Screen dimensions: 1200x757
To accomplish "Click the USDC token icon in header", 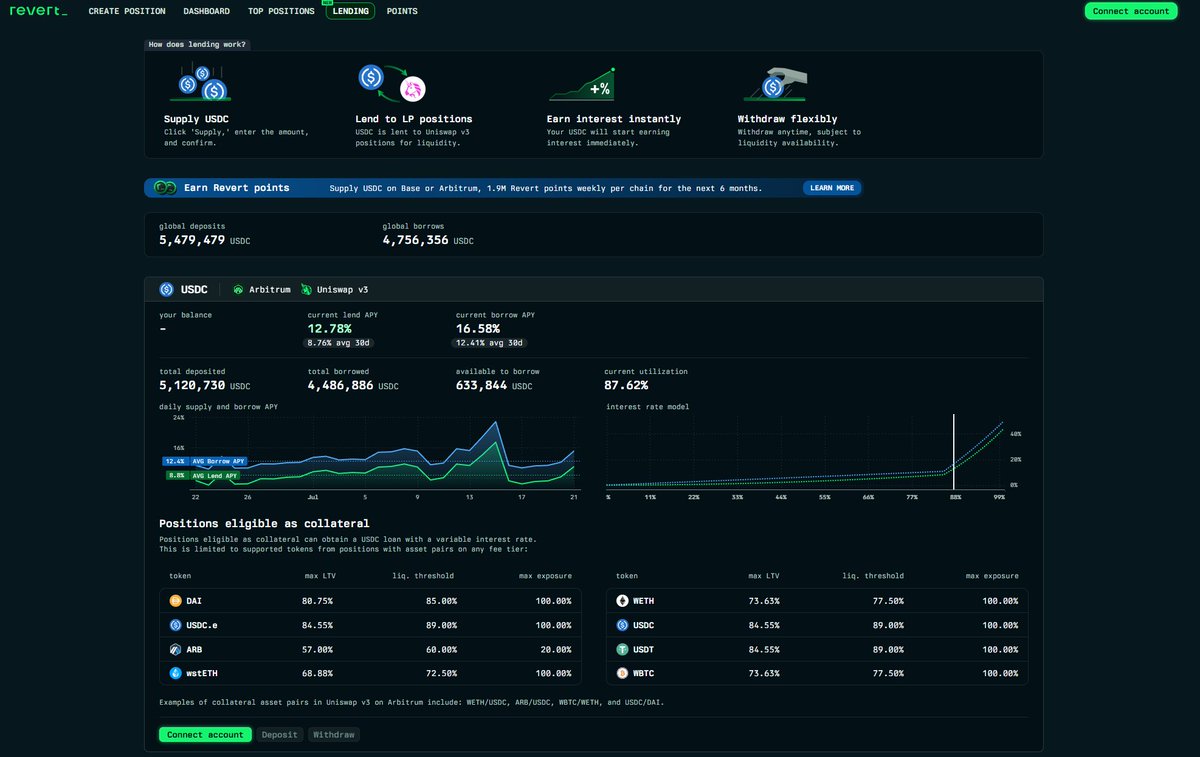I will (x=167, y=289).
